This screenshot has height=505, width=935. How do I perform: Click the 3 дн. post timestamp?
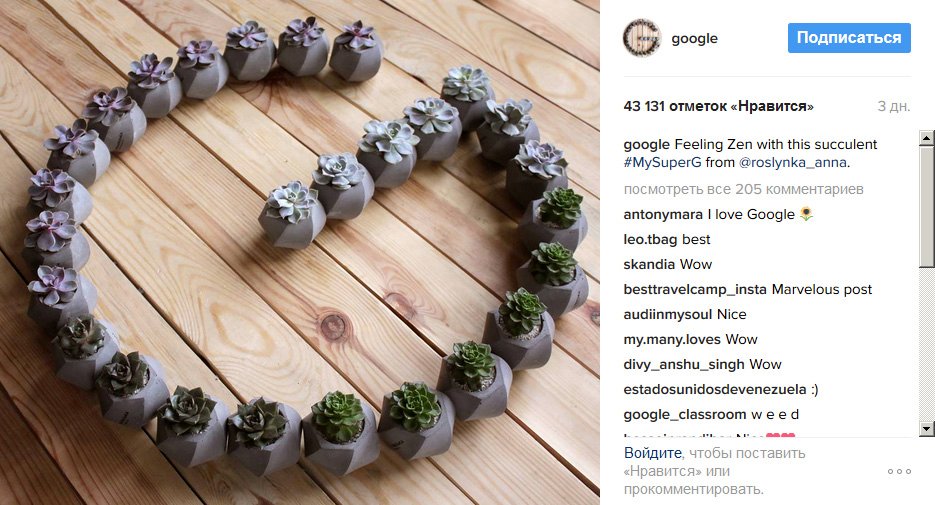(894, 106)
